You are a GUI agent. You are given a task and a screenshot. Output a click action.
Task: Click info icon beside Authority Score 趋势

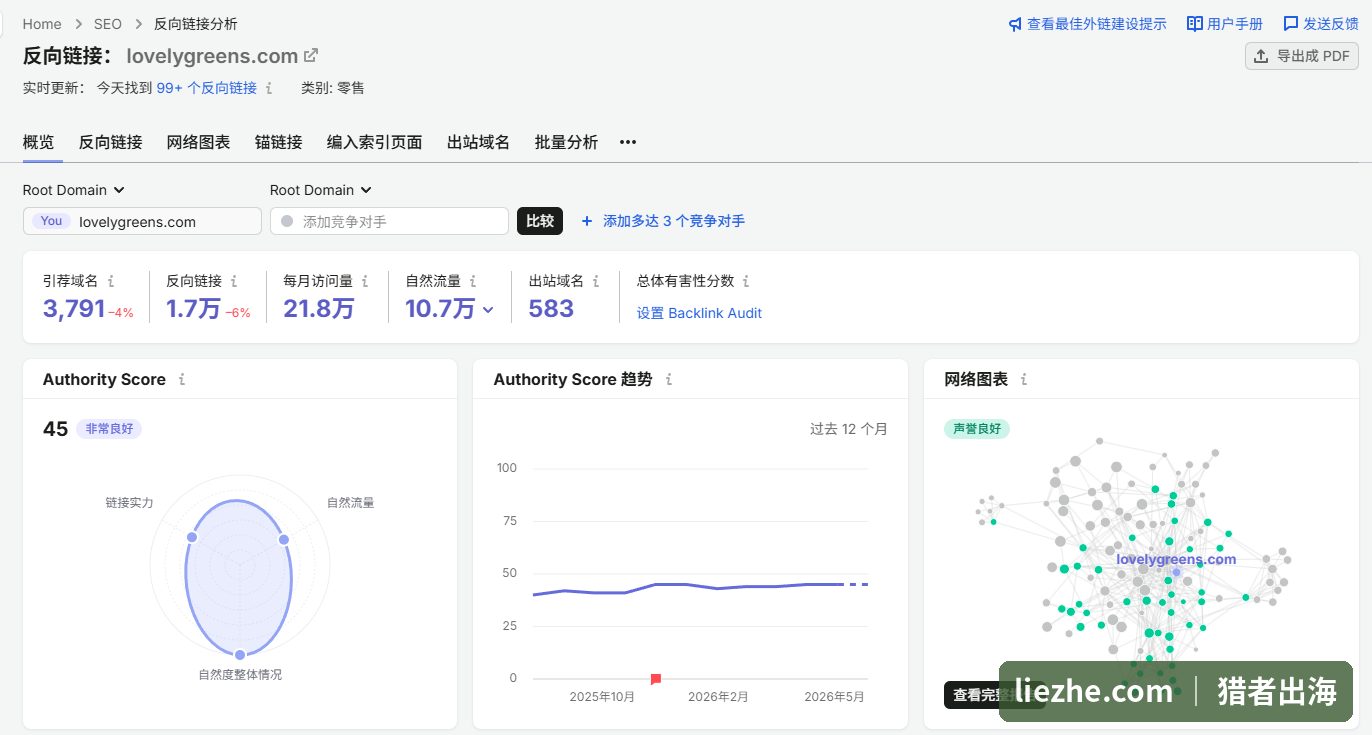click(x=669, y=380)
